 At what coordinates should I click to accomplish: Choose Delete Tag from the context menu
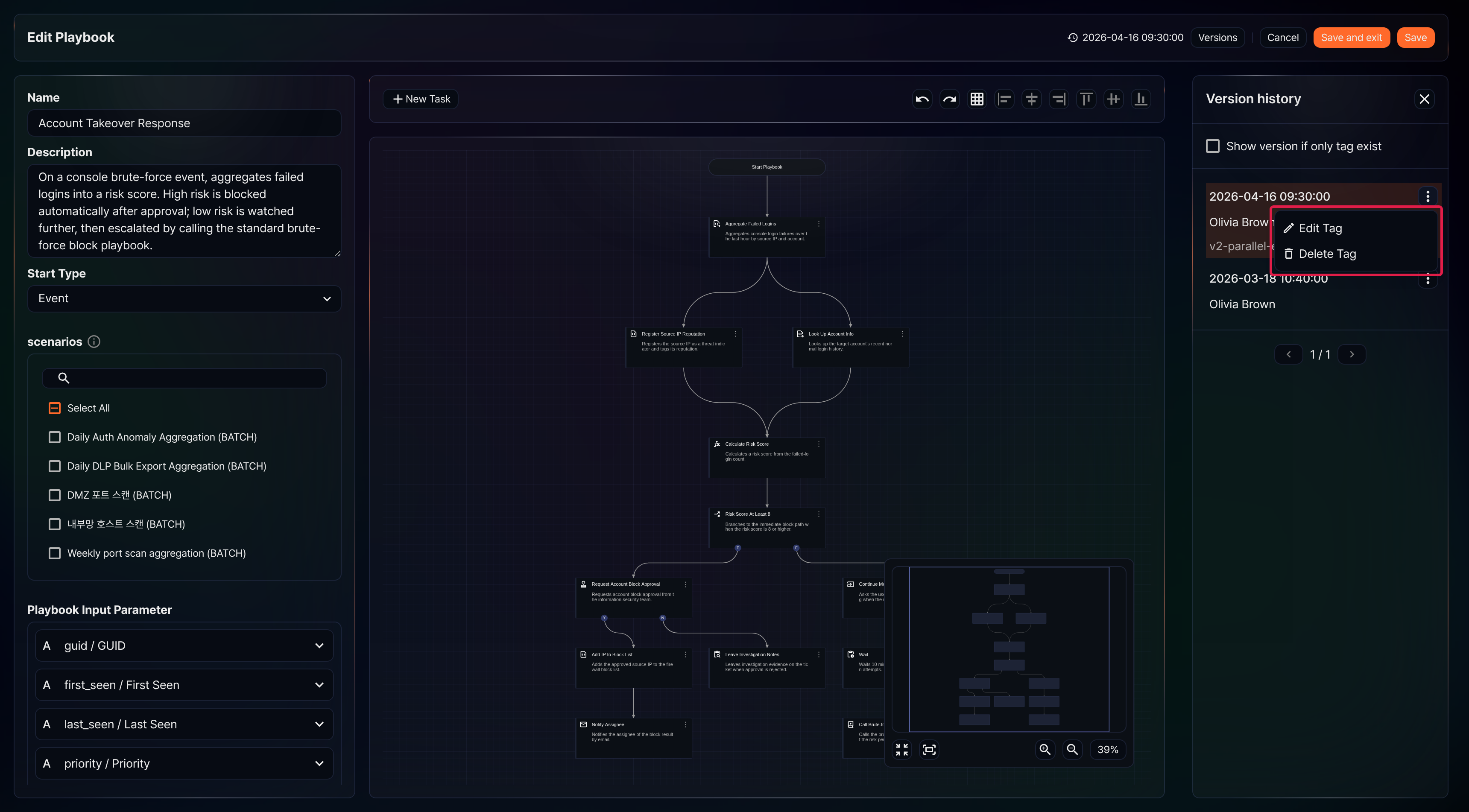[1356, 254]
